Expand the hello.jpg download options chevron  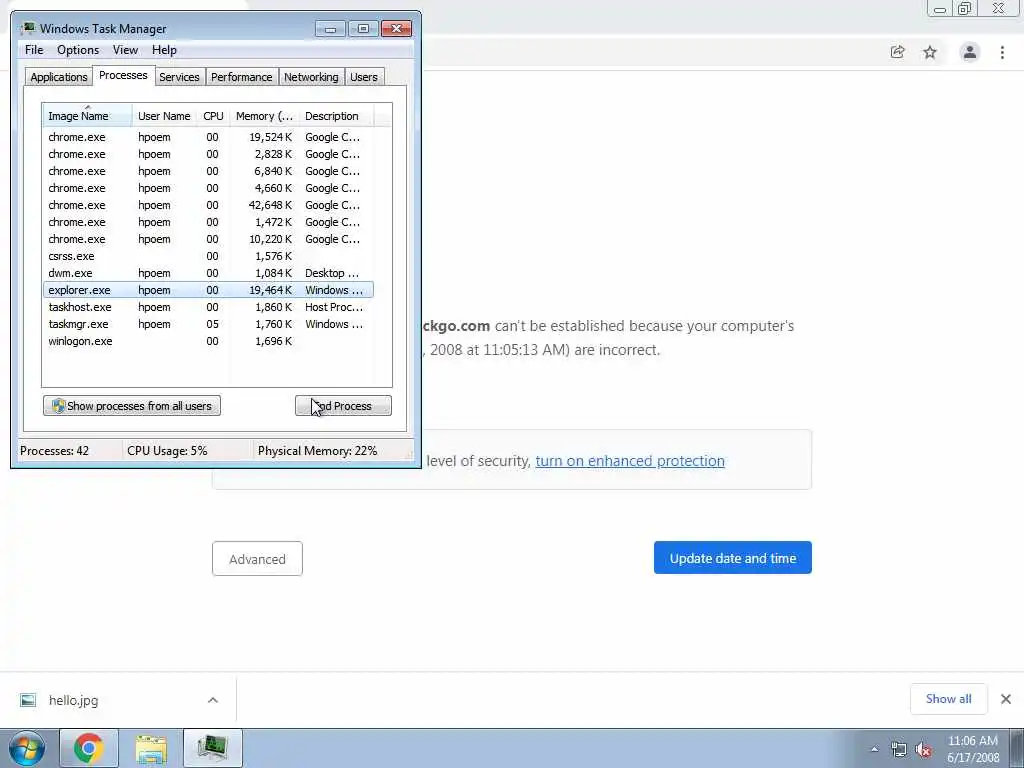[213, 700]
